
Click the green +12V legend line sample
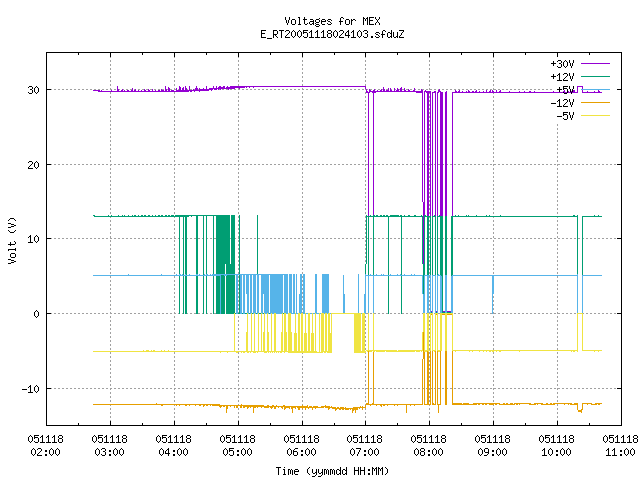[595, 76]
